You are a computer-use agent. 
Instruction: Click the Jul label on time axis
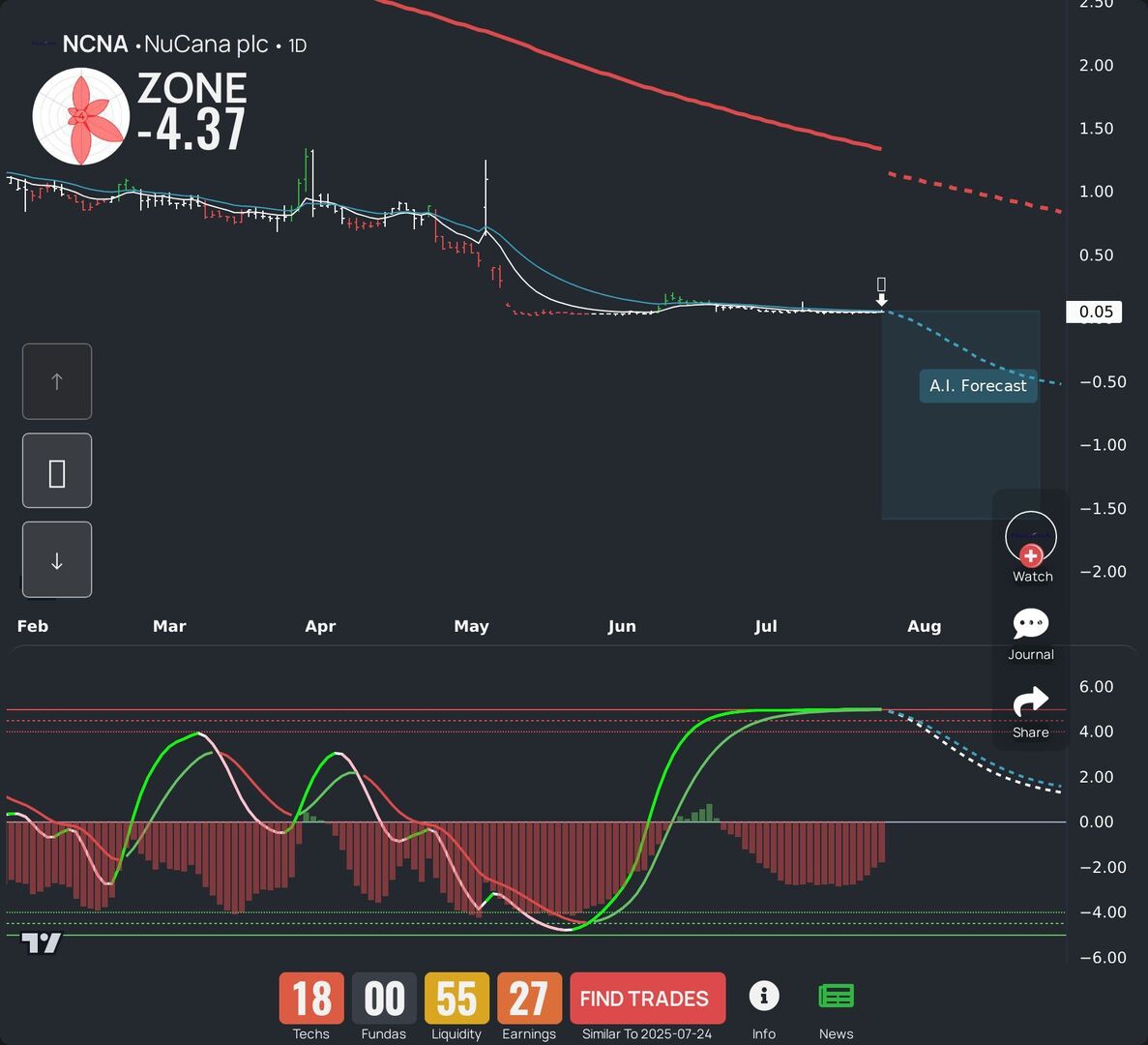click(x=766, y=626)
